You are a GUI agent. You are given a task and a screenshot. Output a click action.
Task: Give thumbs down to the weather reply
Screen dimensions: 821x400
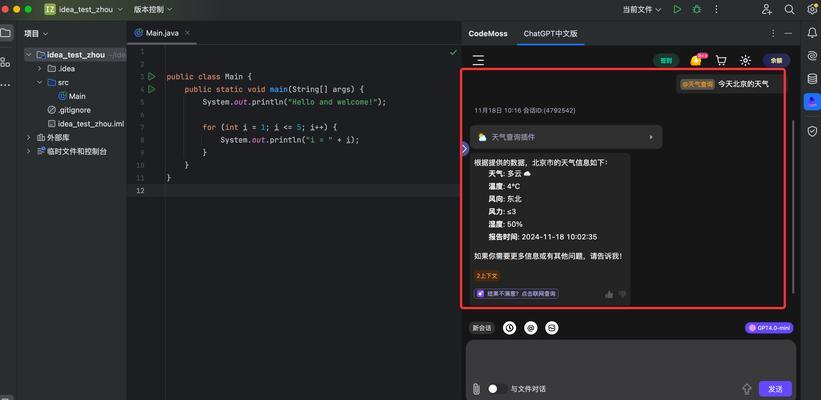(622, 294)
